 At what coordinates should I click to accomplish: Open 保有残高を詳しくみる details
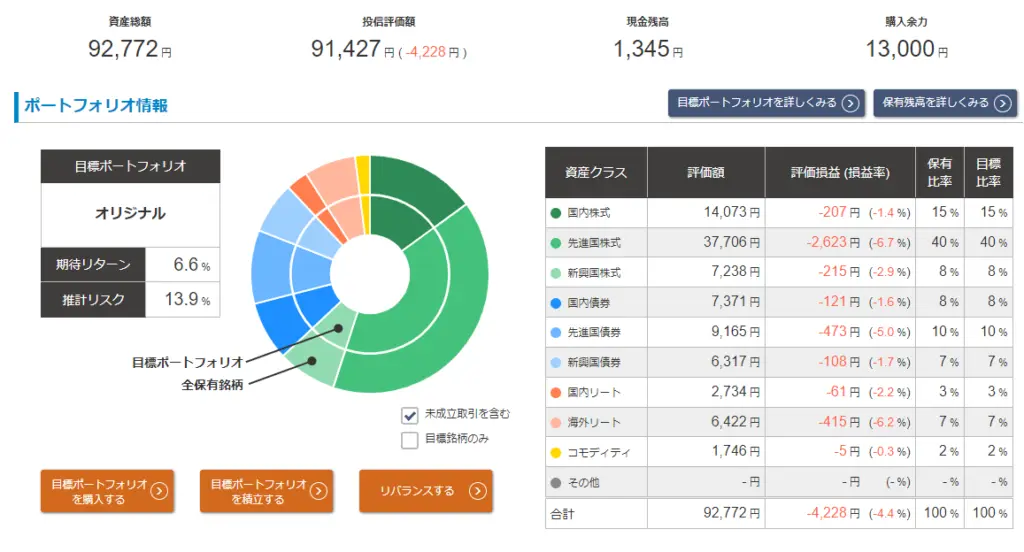(x=944, y=103)
